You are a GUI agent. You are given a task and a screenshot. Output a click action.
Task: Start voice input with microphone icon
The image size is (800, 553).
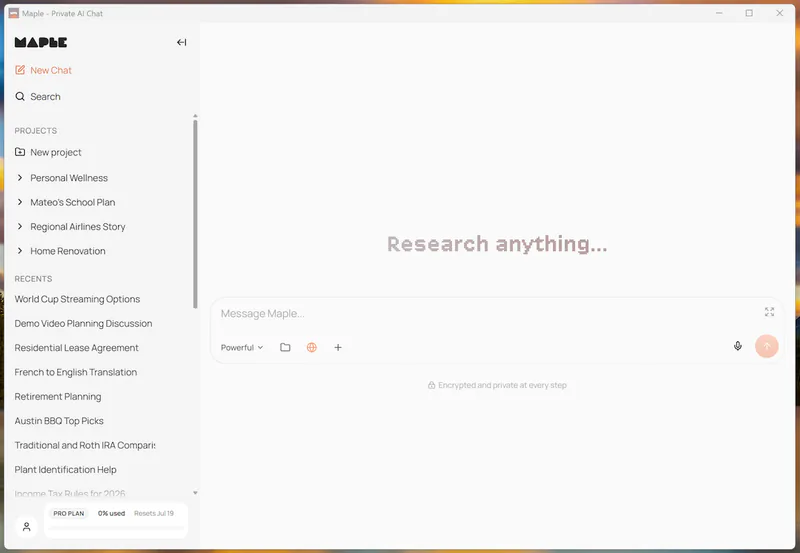pyautogui.click(x=738, y=346)
